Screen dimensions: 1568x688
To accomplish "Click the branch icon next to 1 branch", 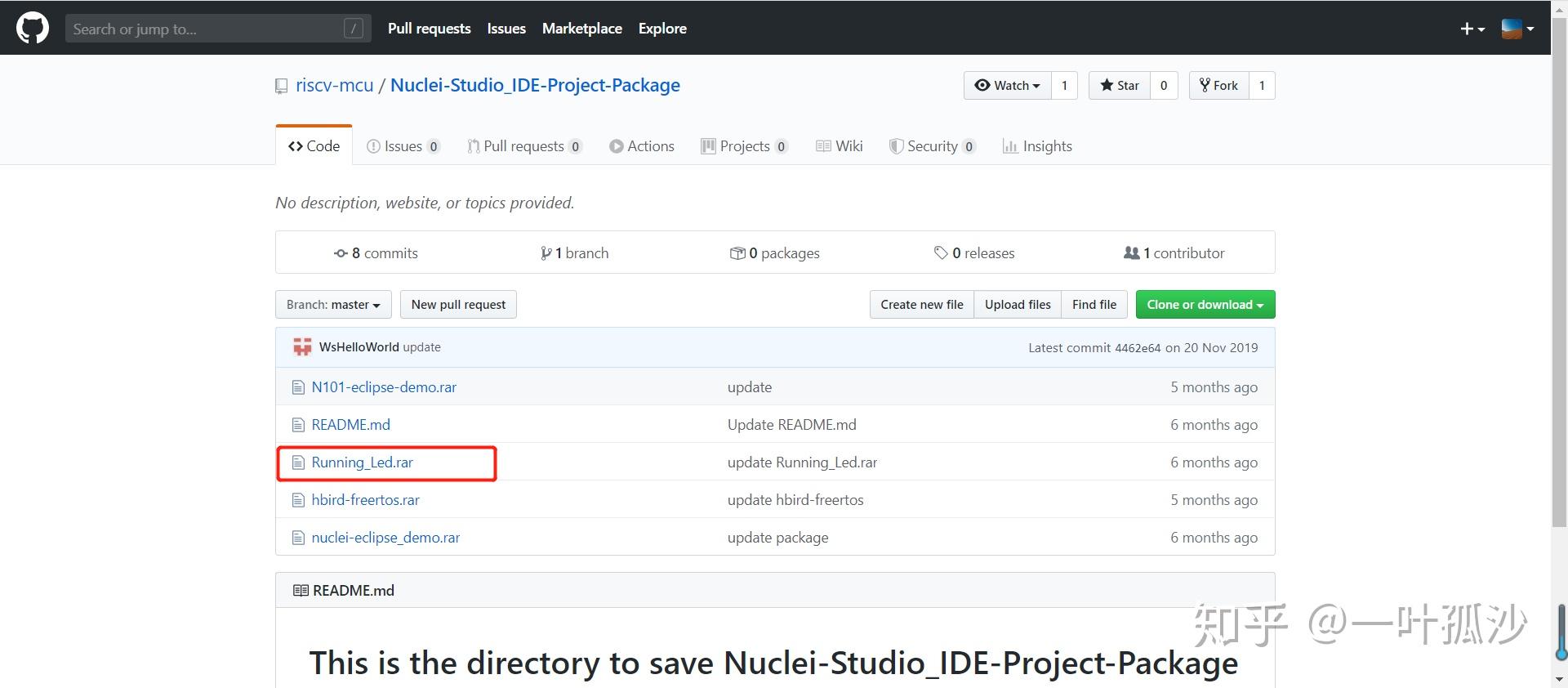I will coord(546,253).
